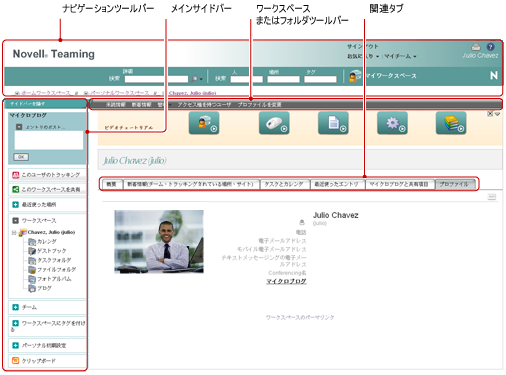Click the printer icon in the header
This screenshot has height=375, width=506.
click(x=476, y=47)
